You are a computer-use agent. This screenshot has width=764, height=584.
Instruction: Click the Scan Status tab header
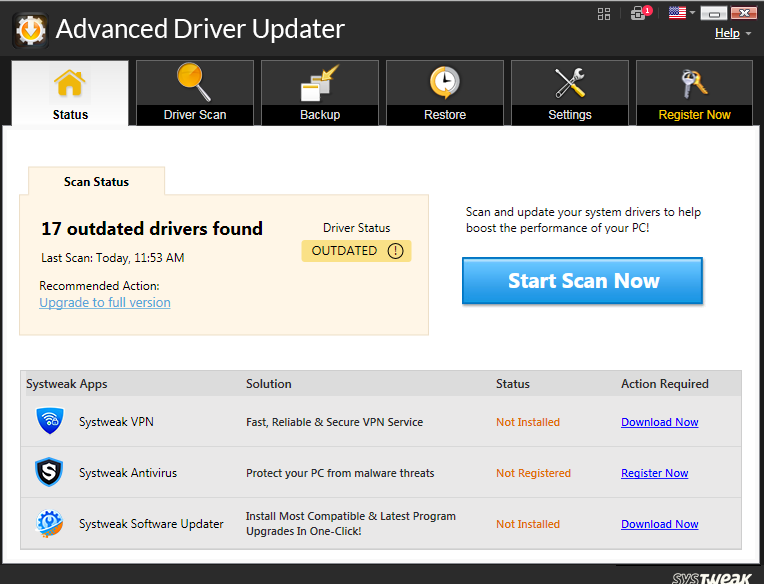coord(96,181)
